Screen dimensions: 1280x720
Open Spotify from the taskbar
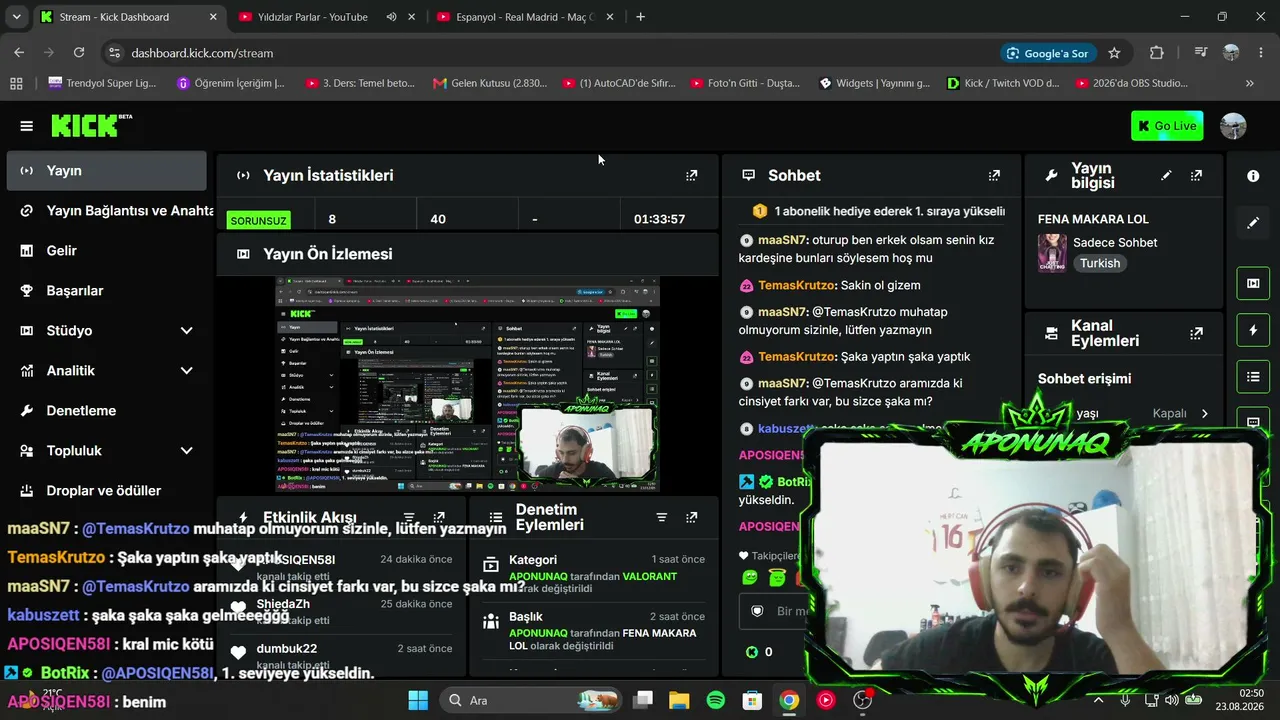(716, 700)
